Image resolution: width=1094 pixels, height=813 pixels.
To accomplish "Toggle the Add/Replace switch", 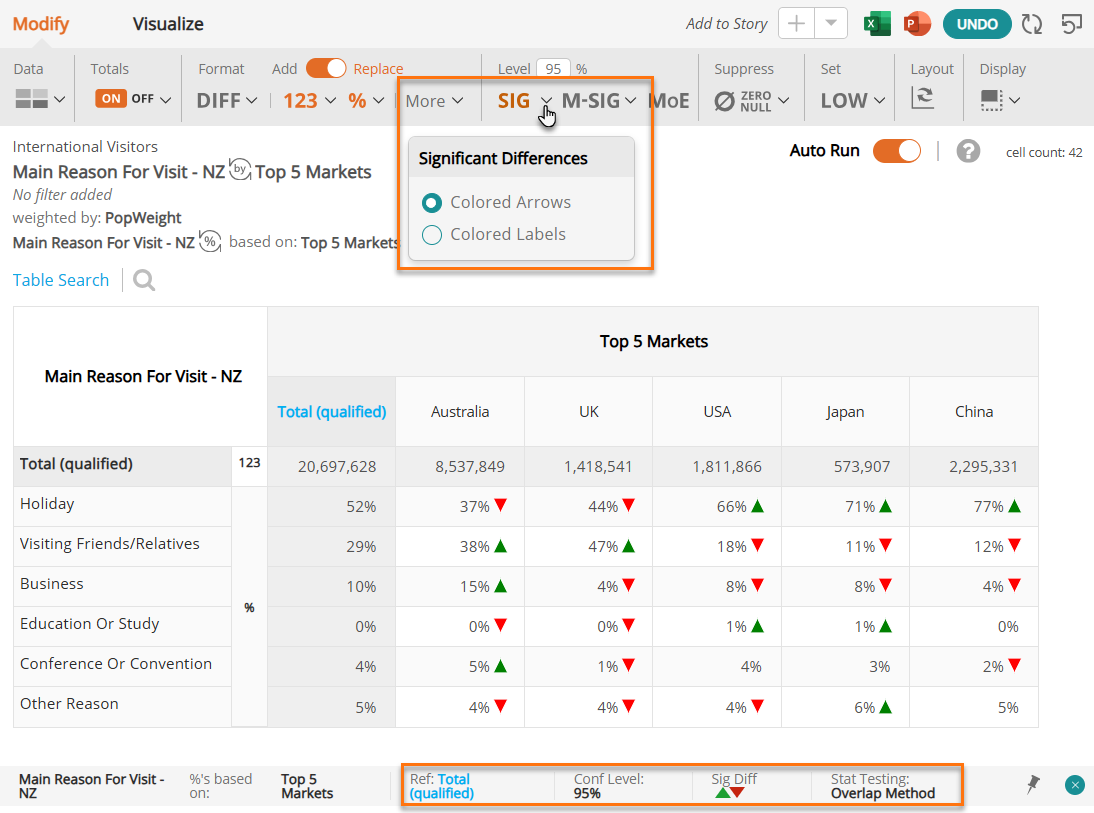I will click(x=326, y=68).
